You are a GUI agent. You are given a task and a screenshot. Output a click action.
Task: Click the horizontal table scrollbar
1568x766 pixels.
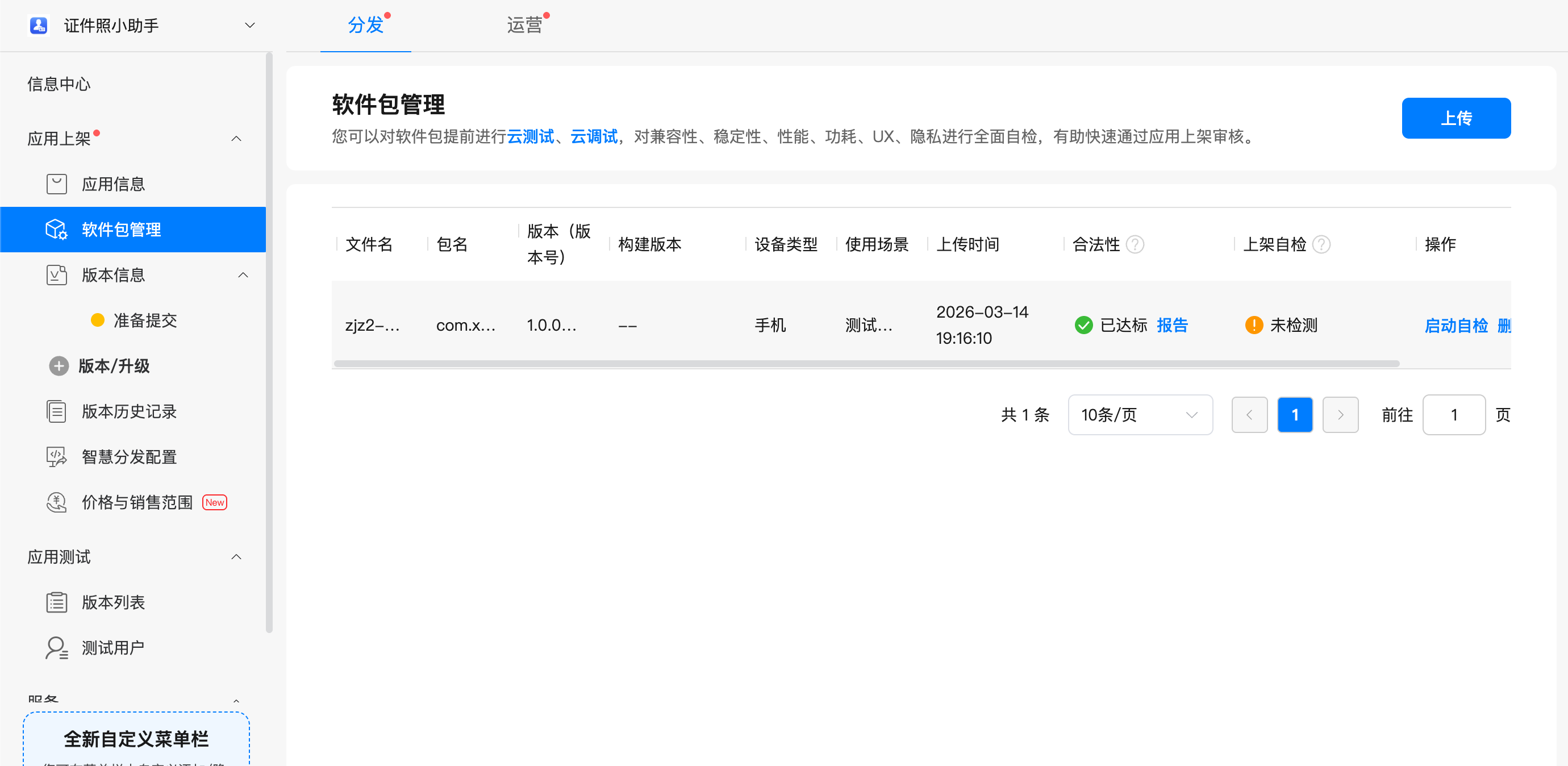coord(866,364)
